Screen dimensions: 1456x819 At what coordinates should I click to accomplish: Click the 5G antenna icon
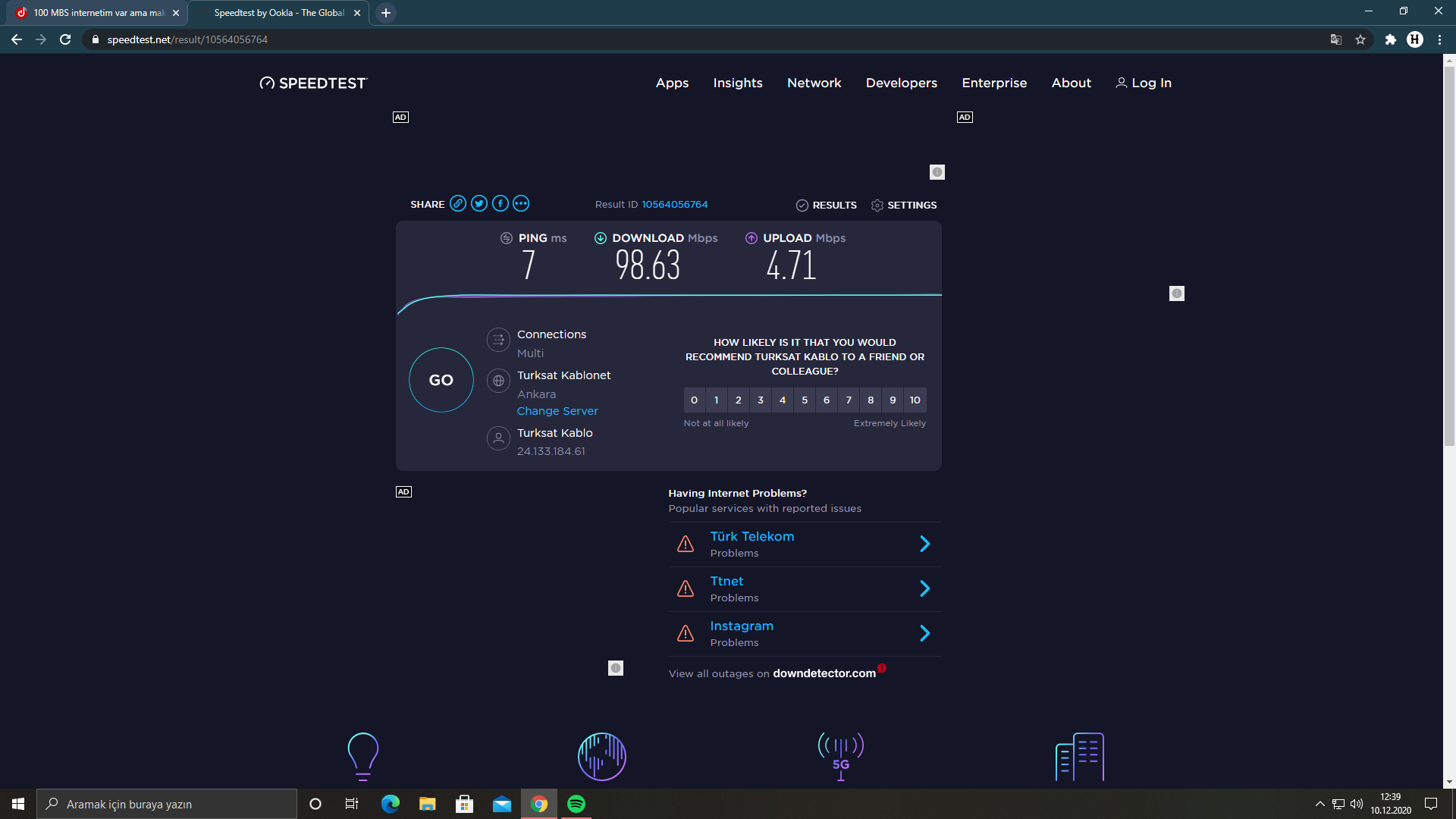(x=841, y=756)
